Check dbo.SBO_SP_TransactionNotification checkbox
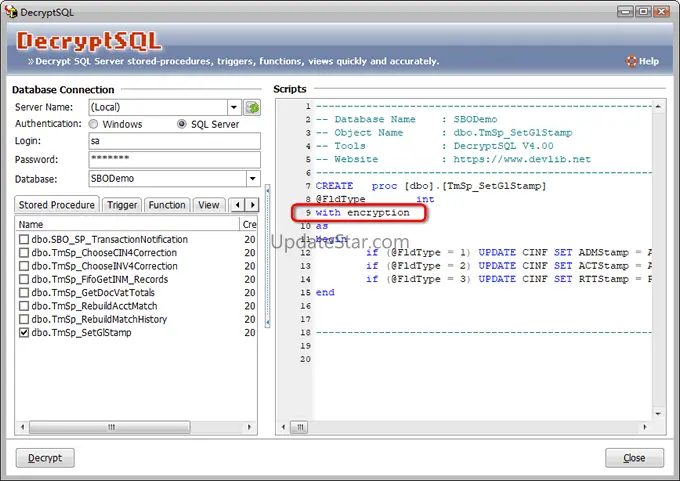 pyautogui.click(x=24, y=240)
